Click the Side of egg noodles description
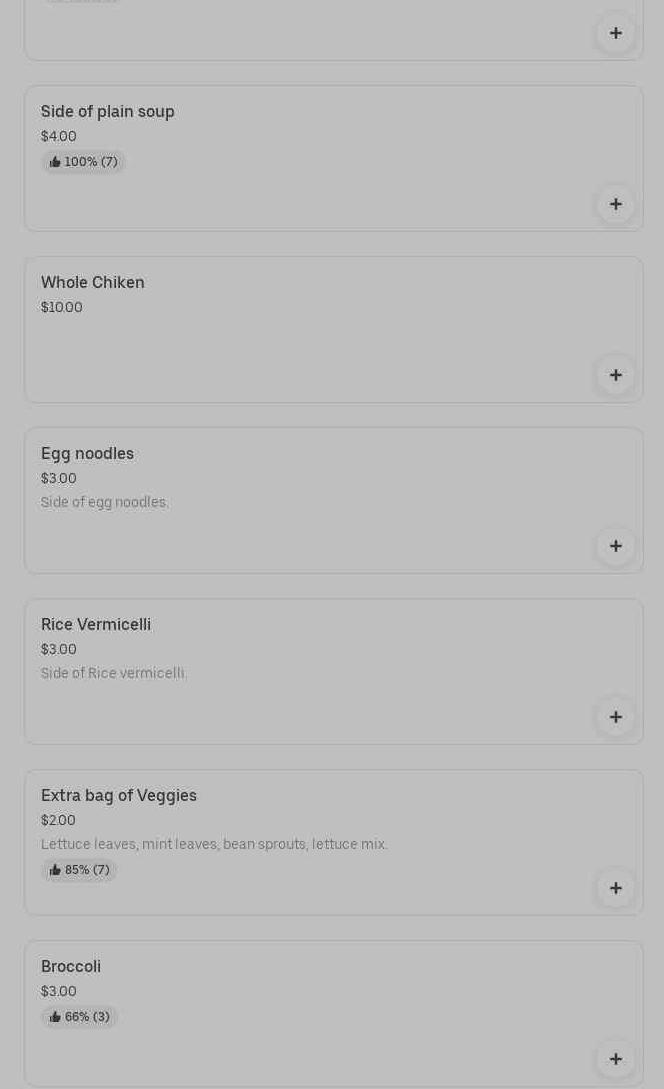664x1089 pixels. [105, 502]
